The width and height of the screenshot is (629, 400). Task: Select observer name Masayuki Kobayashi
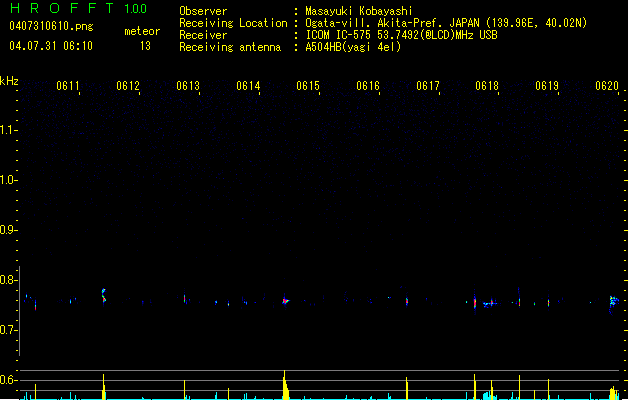coord(359,11)
